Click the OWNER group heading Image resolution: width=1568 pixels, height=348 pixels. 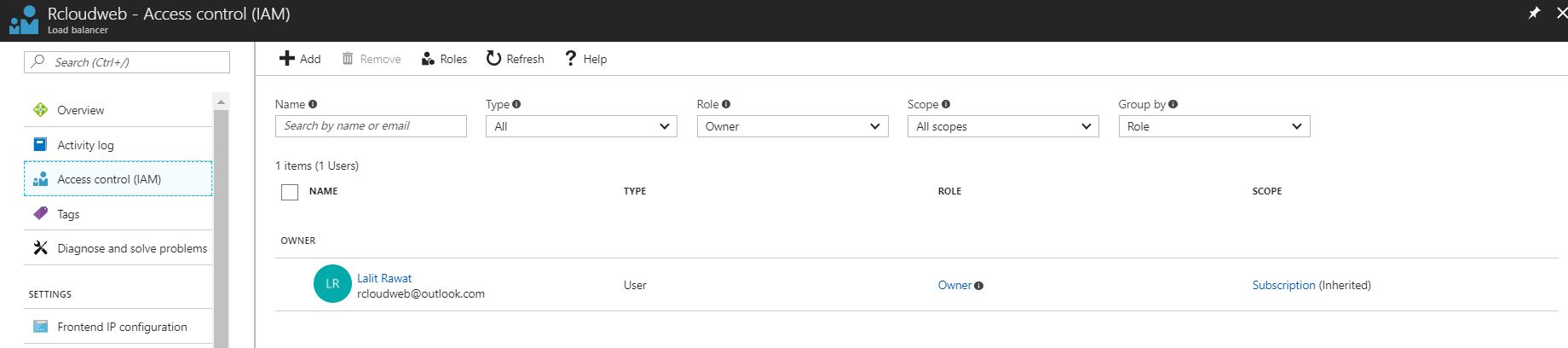point(298,241)
